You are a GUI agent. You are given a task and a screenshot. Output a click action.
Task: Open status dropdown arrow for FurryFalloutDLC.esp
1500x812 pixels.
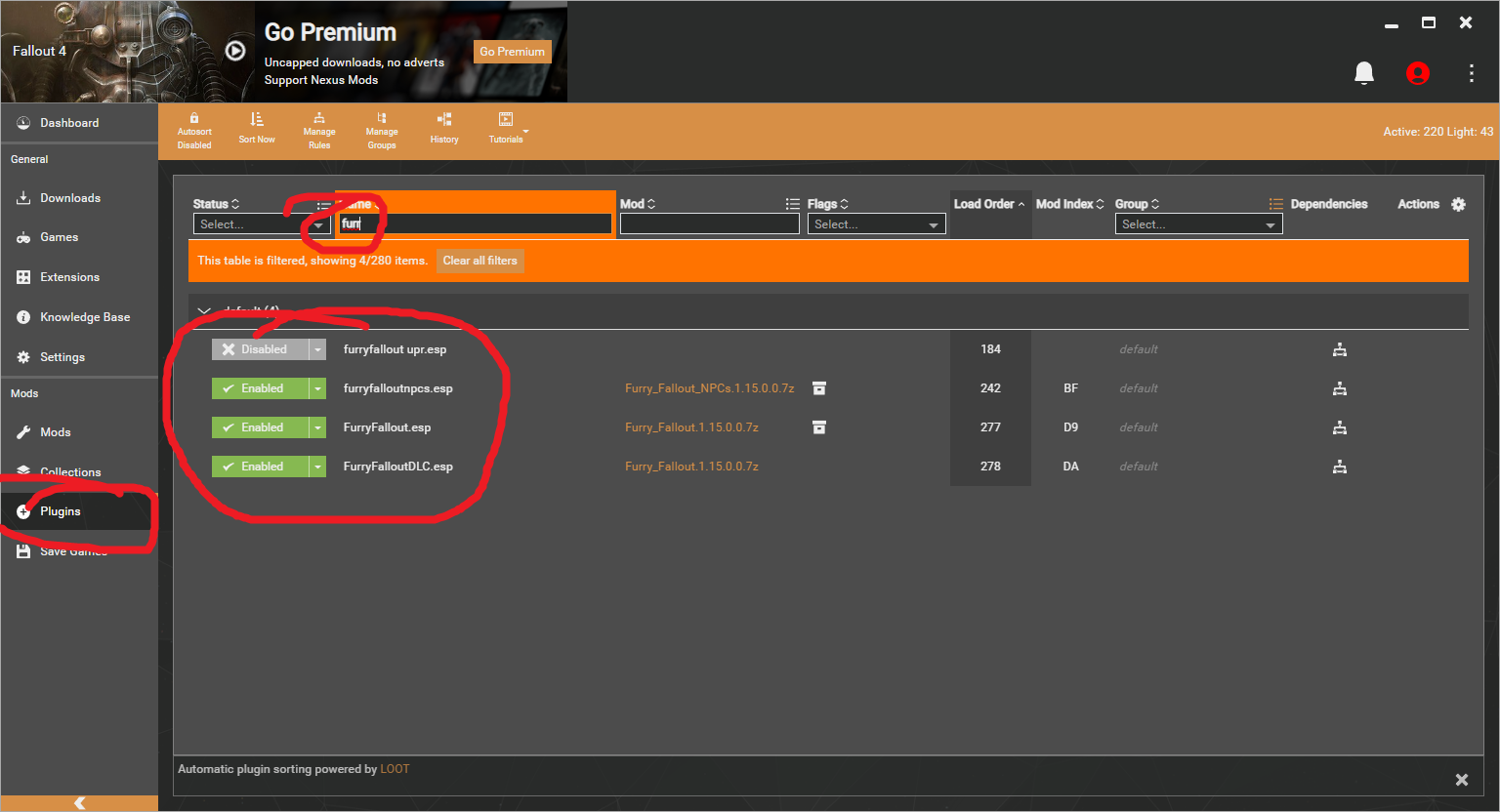pos(317,467)
